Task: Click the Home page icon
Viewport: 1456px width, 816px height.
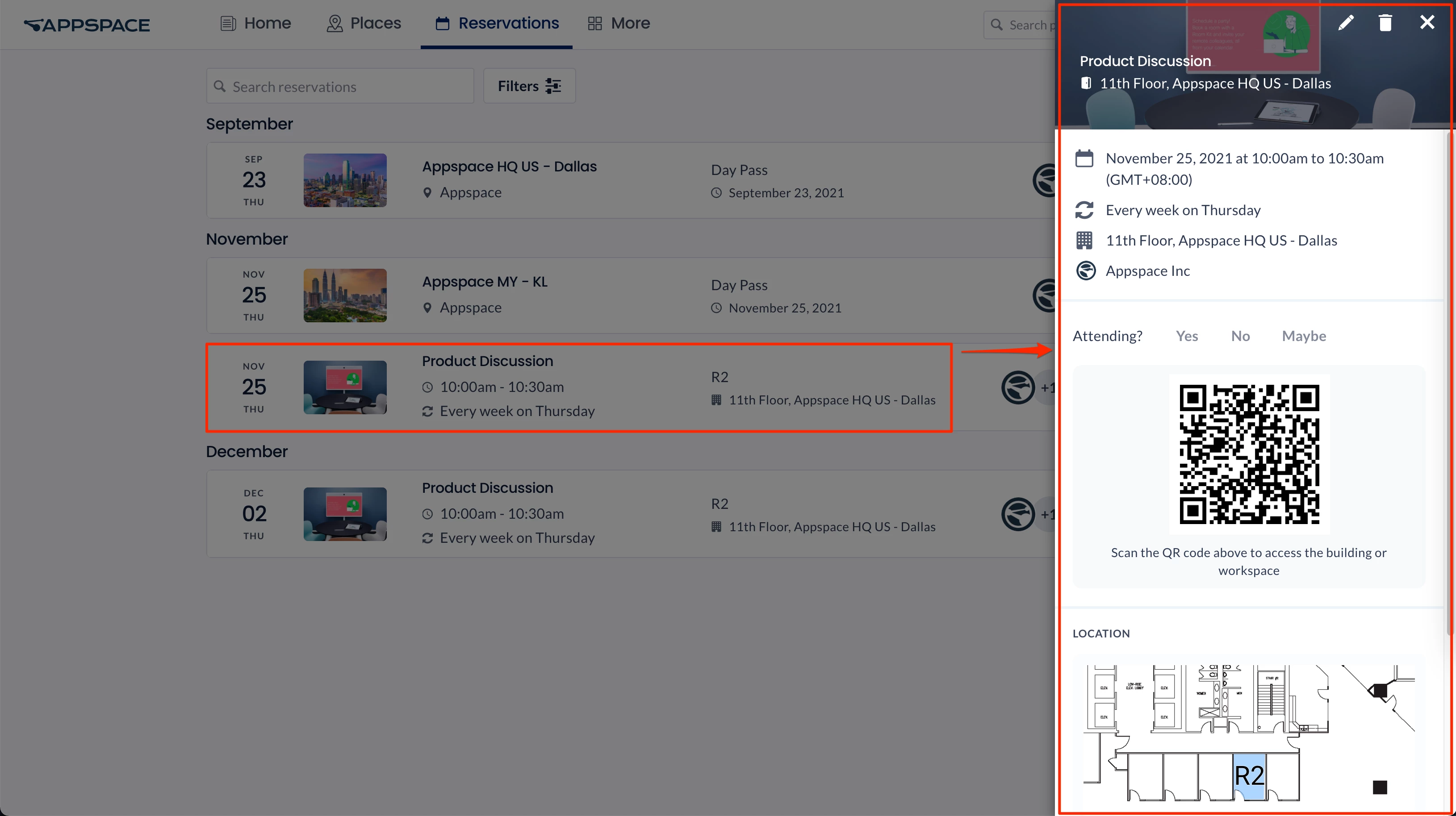Action: point(228,23)
